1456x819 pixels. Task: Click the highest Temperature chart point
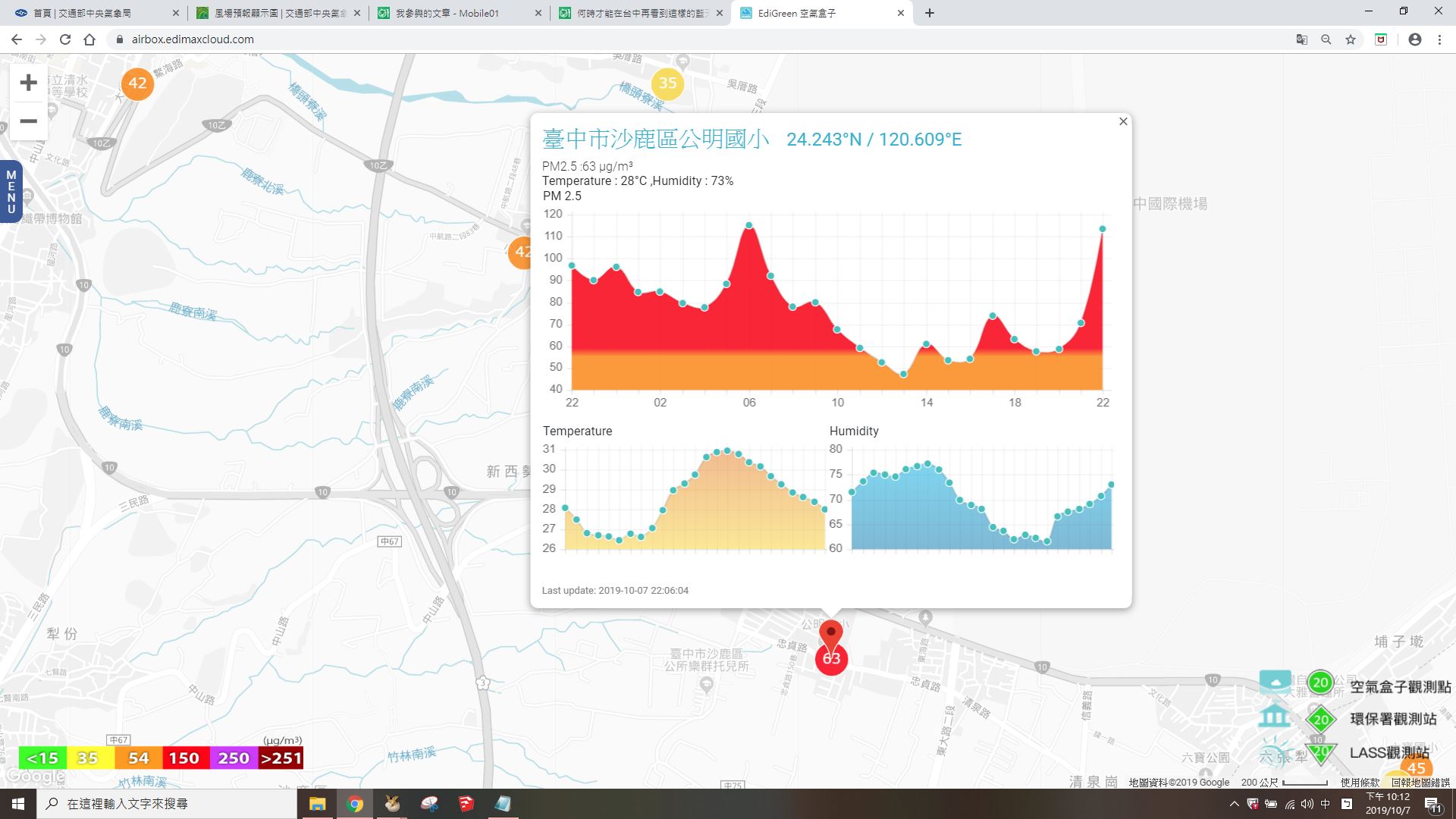728,450
